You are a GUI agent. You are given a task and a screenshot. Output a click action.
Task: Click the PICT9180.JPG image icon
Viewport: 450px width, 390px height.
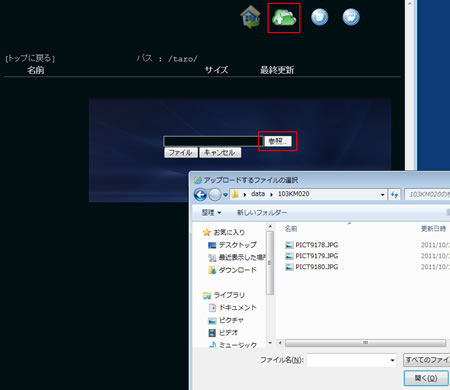click(x=289, y=267)
